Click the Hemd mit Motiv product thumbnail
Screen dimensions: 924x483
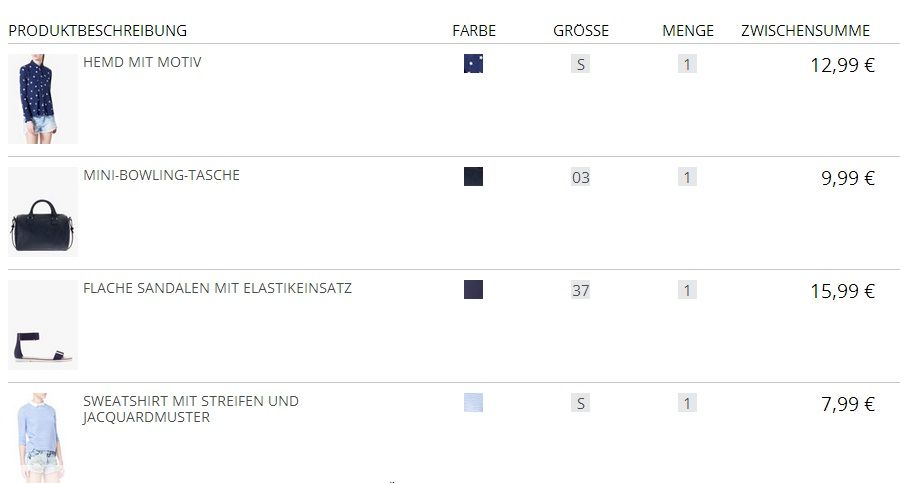pyautogui.click(x=43, y=99)
